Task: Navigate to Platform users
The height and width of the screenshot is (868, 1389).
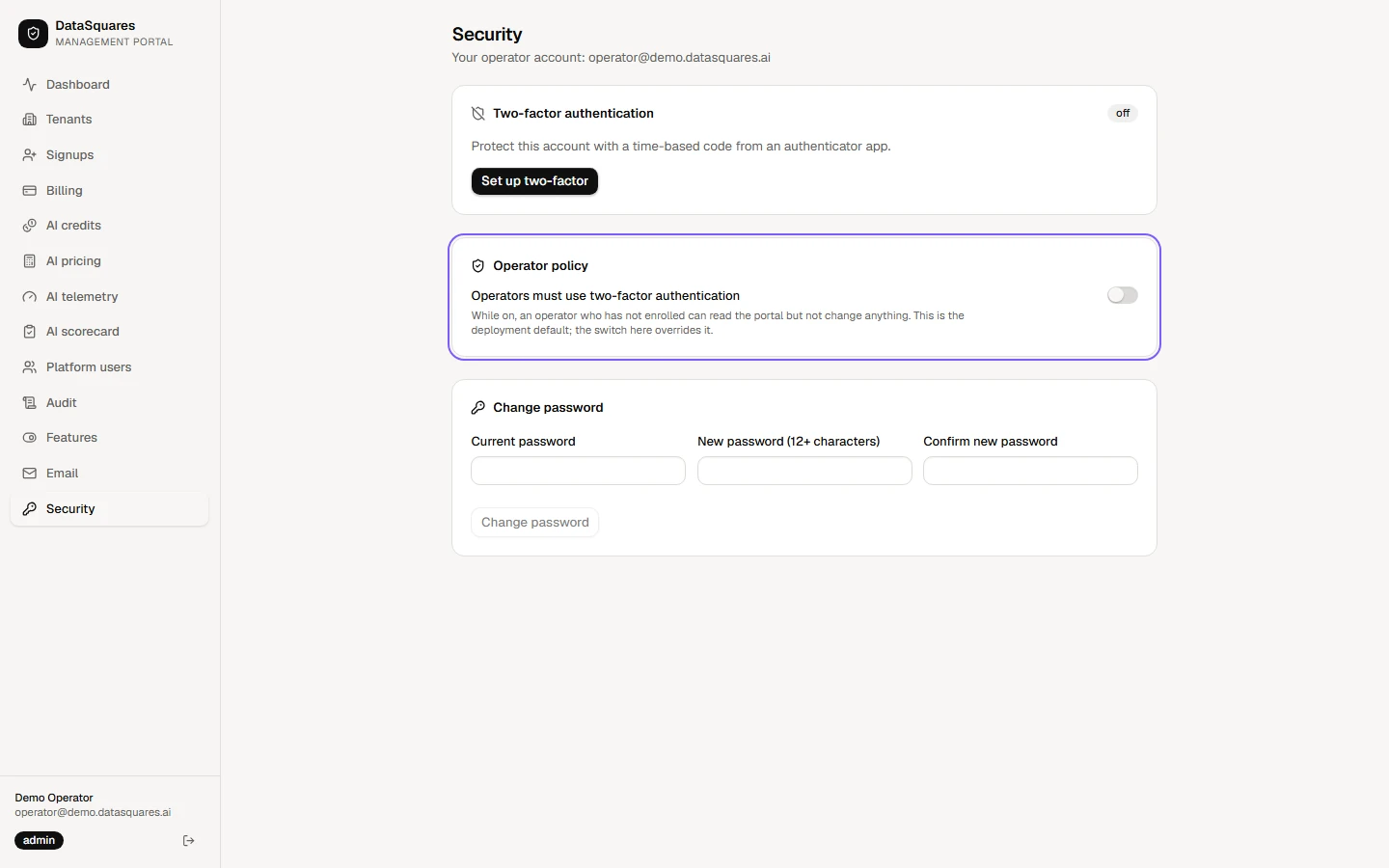Action: pyautogui.click(x=109, y=367)
